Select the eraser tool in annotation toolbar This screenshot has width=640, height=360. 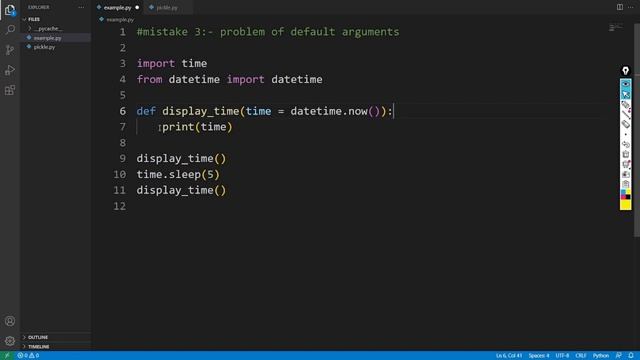[x=626, y=124]
